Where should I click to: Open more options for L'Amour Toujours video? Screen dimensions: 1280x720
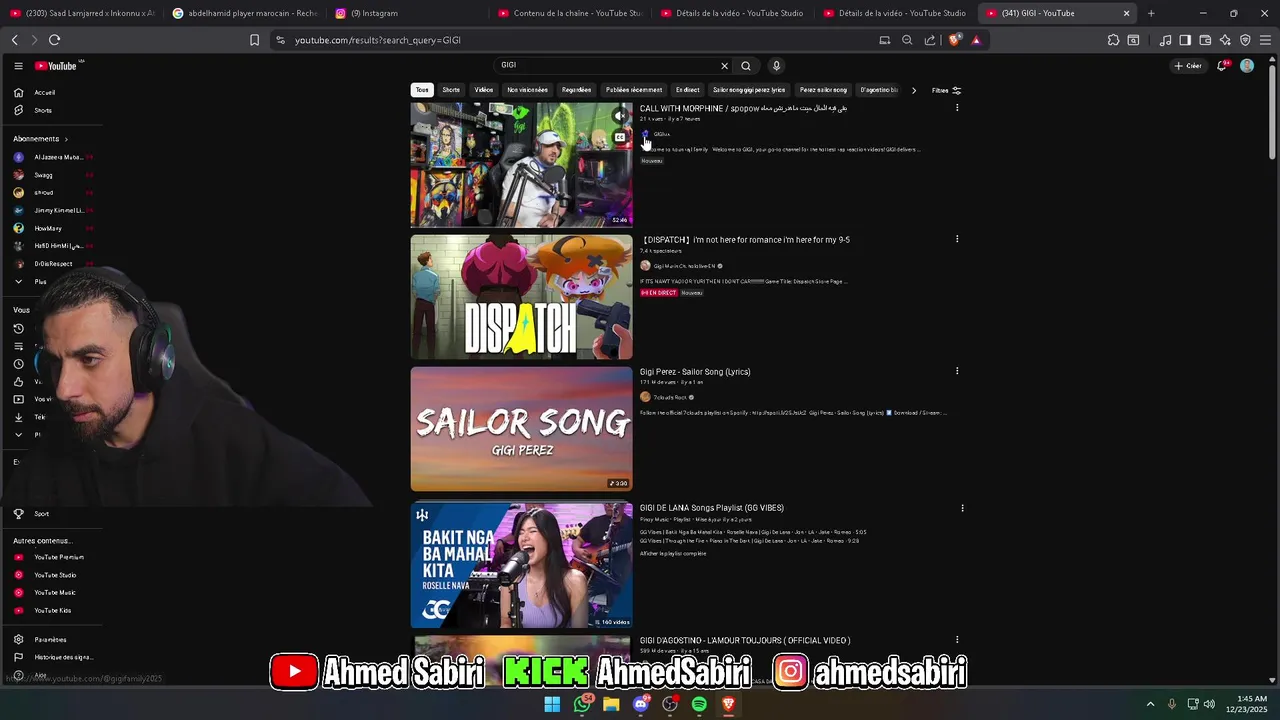coord(957,640)
